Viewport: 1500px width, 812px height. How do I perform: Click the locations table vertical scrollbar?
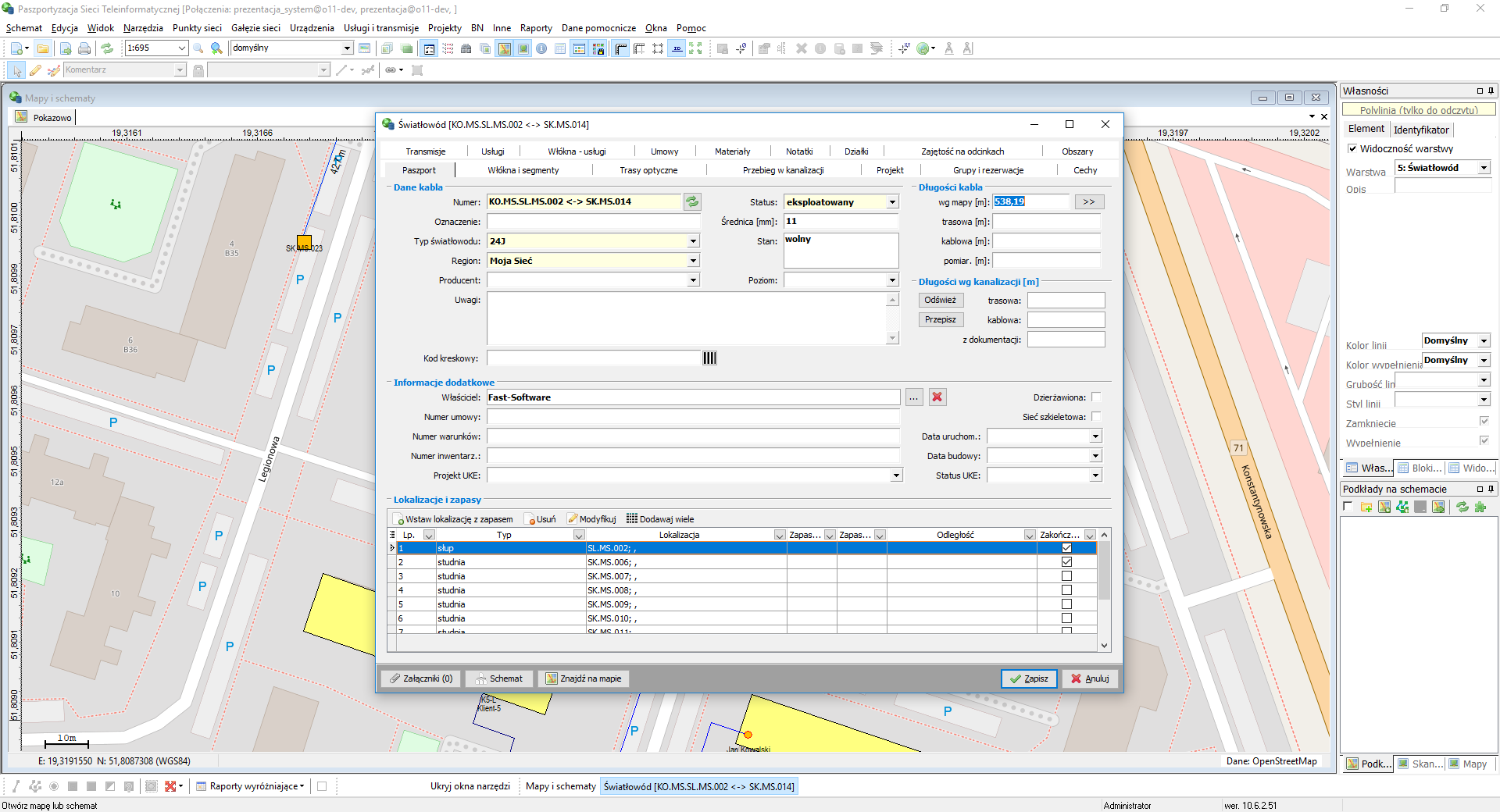pyautogui.click(x=1104, y=589)
